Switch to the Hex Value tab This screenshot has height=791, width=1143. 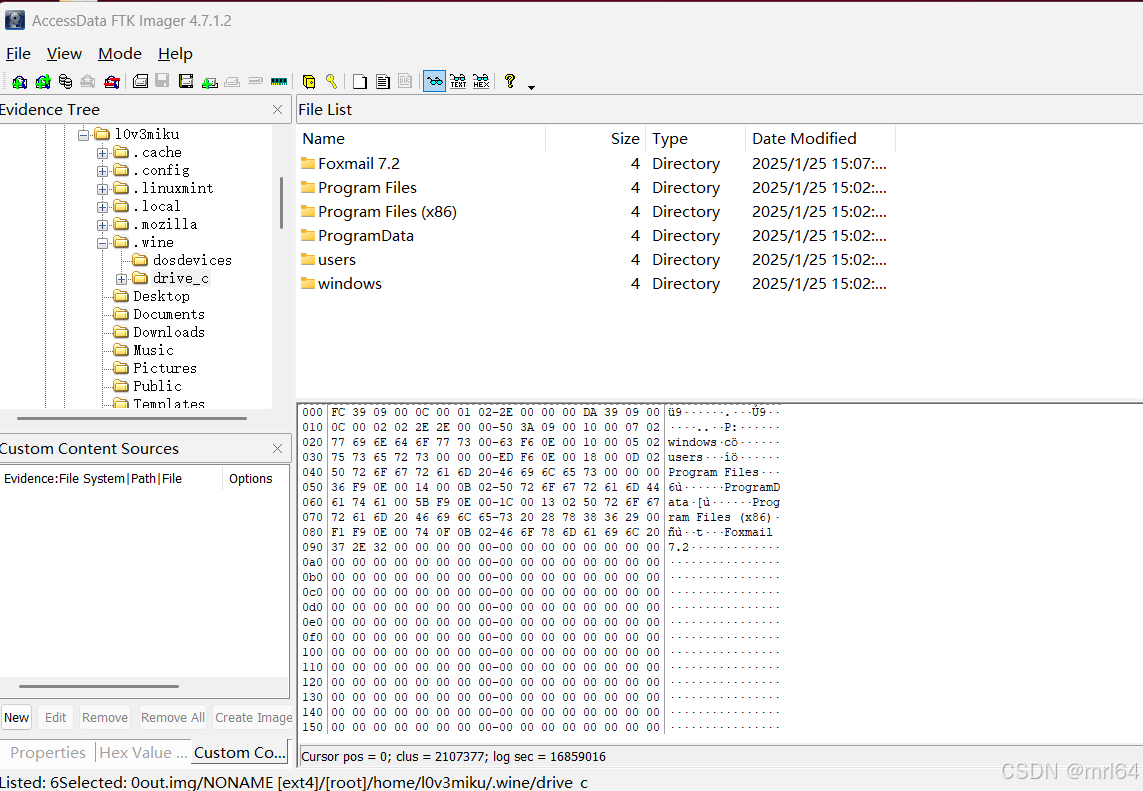coord(143,752)
